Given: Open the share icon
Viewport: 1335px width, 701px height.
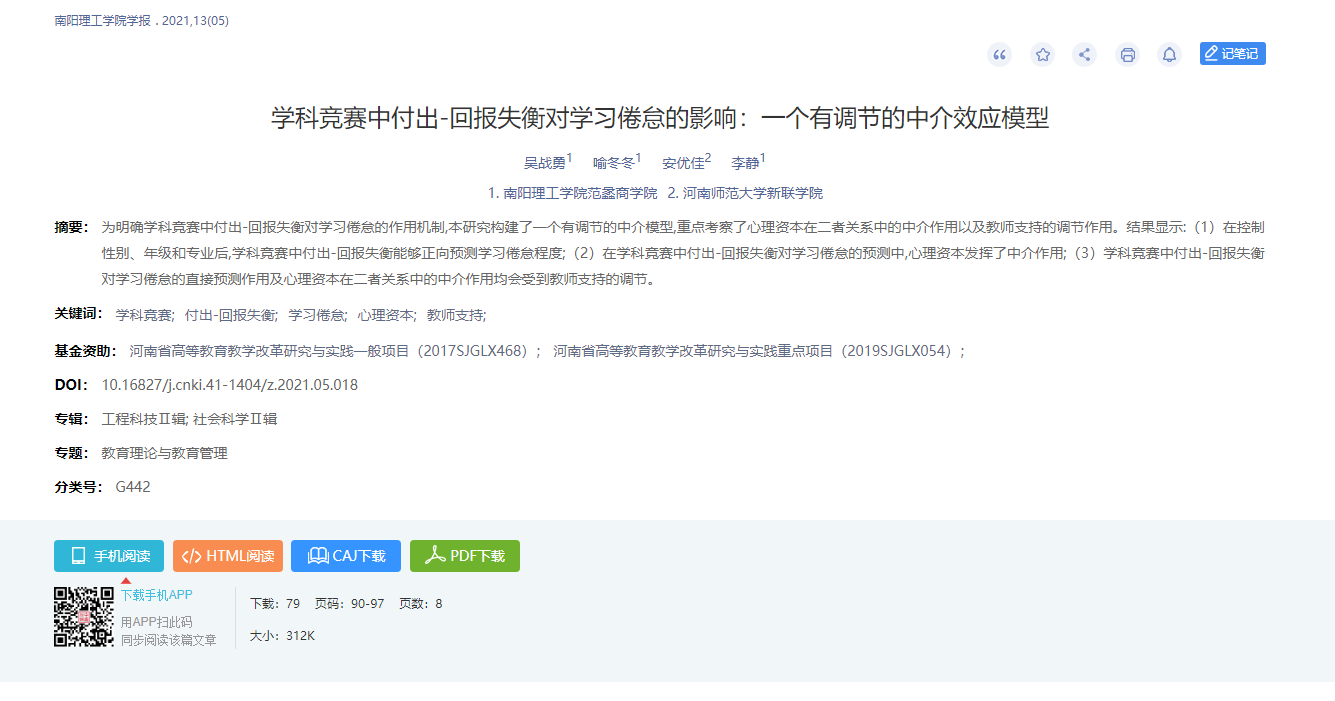Looking at the screenshot, I should (x=1084, y=55).
